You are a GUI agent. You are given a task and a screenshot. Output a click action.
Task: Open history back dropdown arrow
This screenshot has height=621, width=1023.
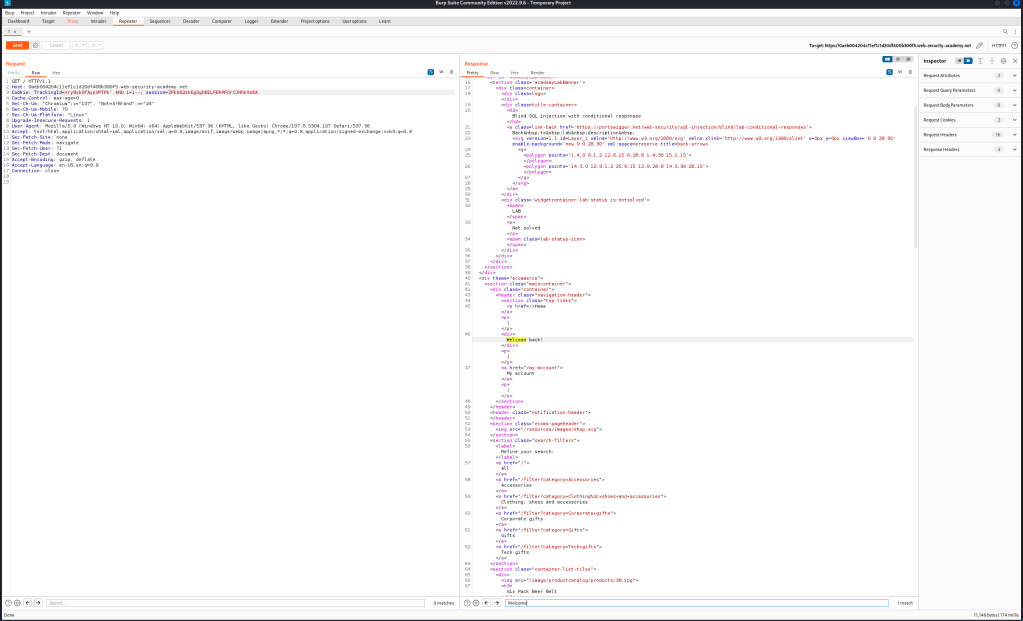[84, 45]
